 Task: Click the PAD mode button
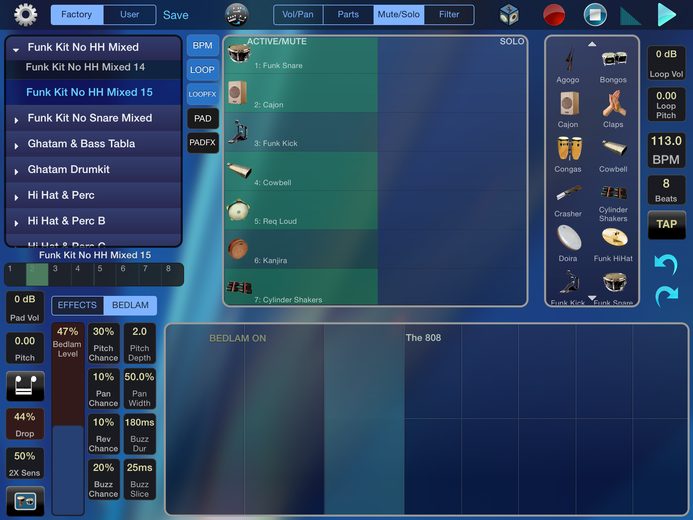202,118
